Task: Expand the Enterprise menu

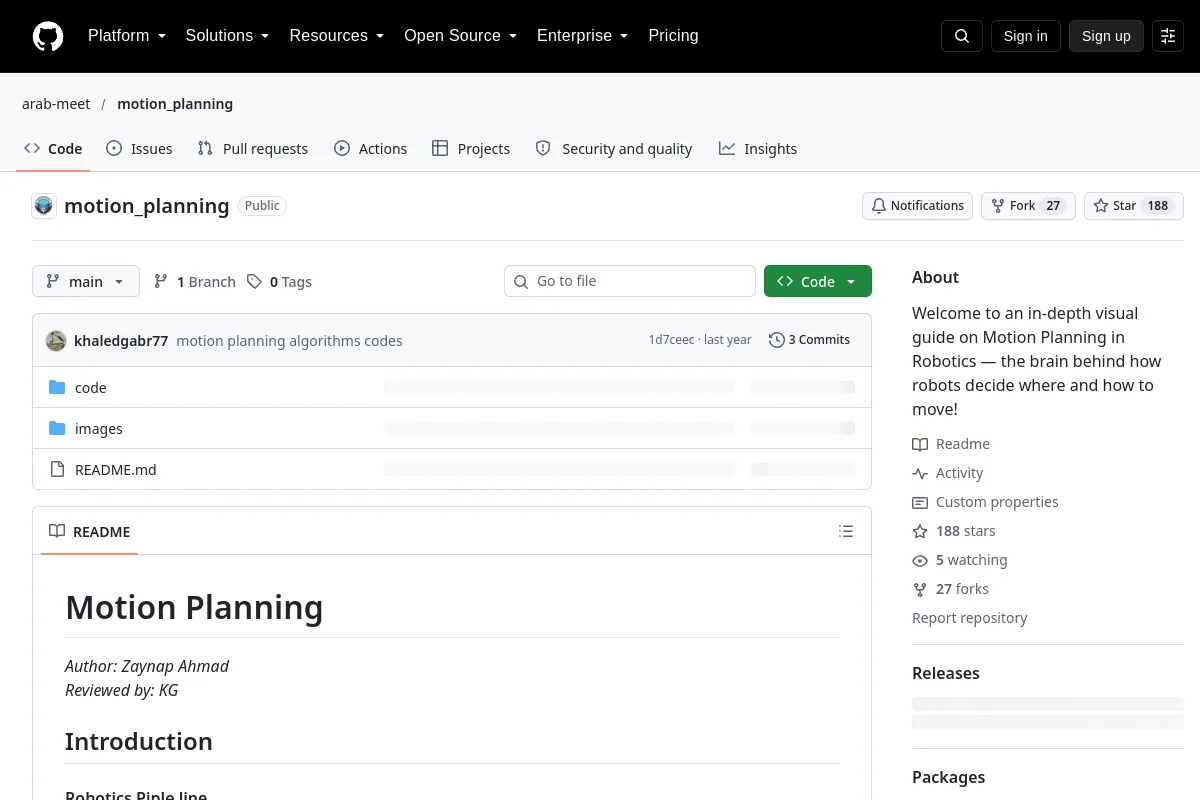Action: (x=583, y=36)
